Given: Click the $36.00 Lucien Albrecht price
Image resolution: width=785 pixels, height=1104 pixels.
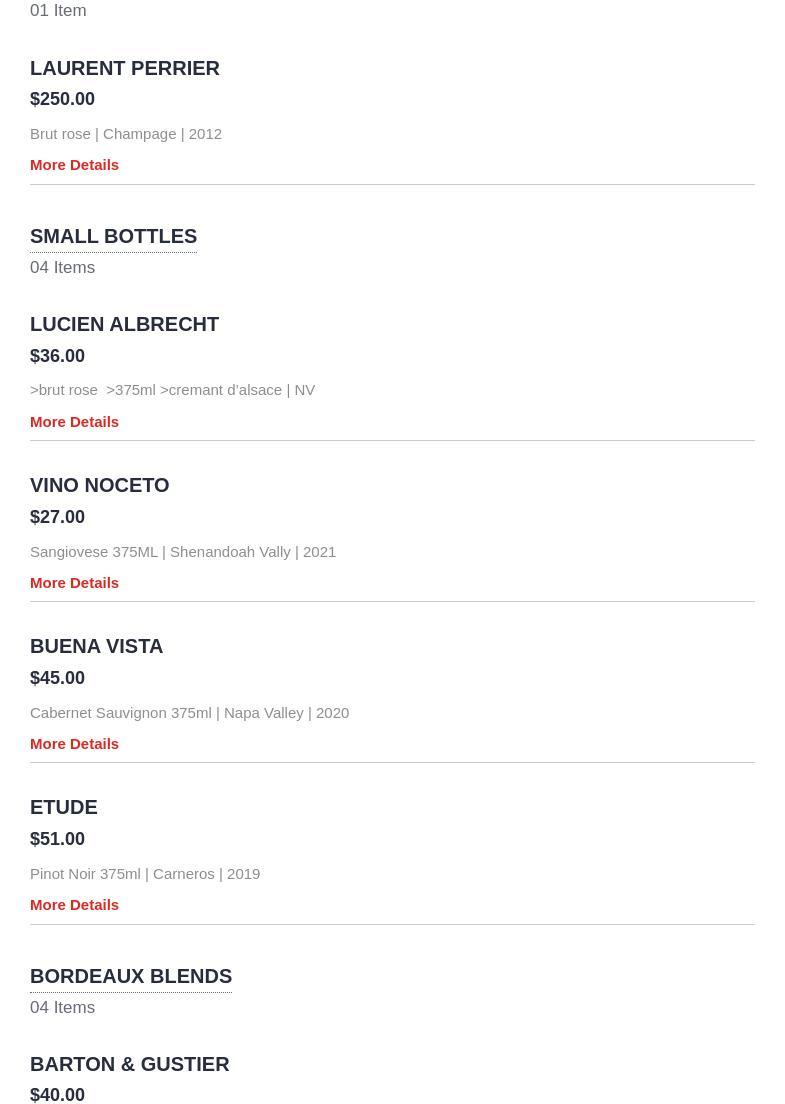Looking at the screenshot, I should pos(57,356).
